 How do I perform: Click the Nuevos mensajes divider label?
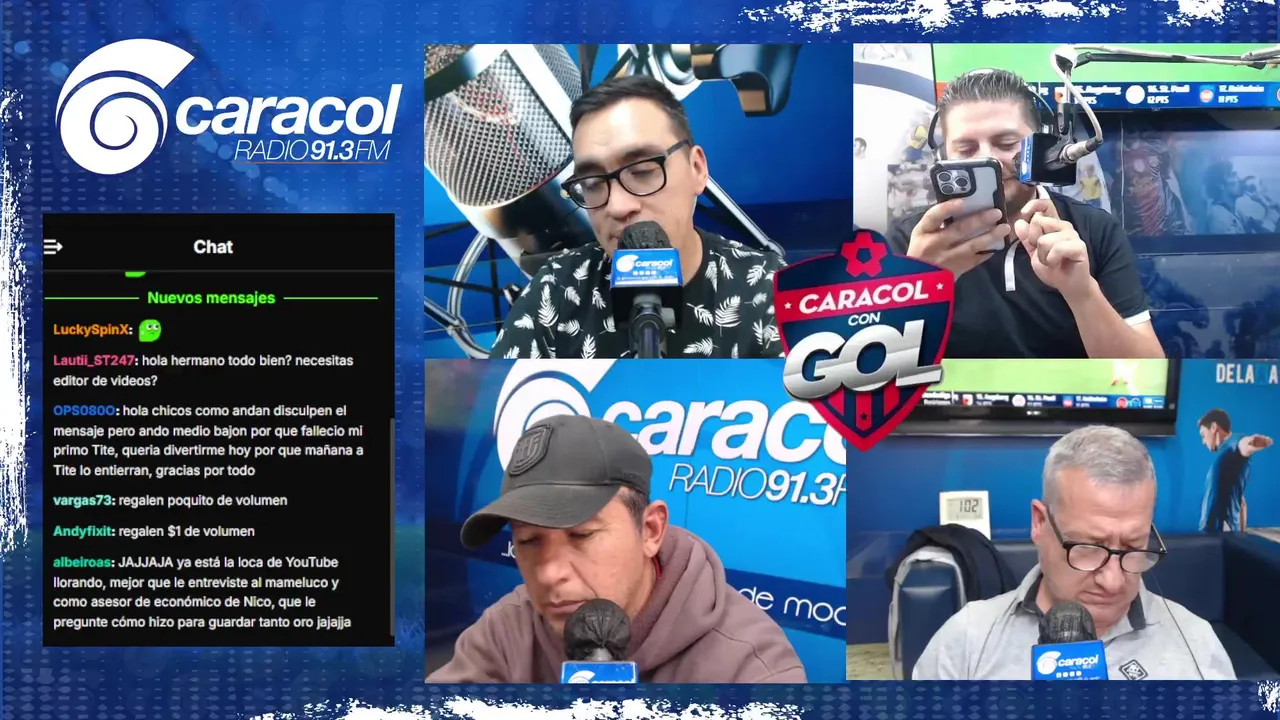(211, 298)
